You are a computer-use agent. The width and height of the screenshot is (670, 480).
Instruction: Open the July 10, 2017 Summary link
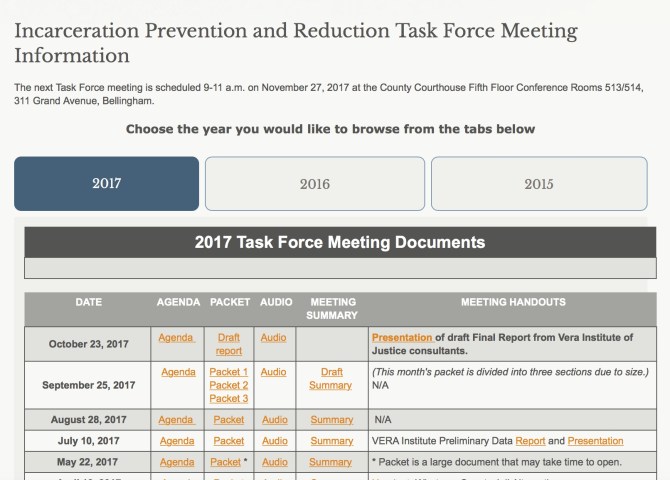(x=332, y=441)
